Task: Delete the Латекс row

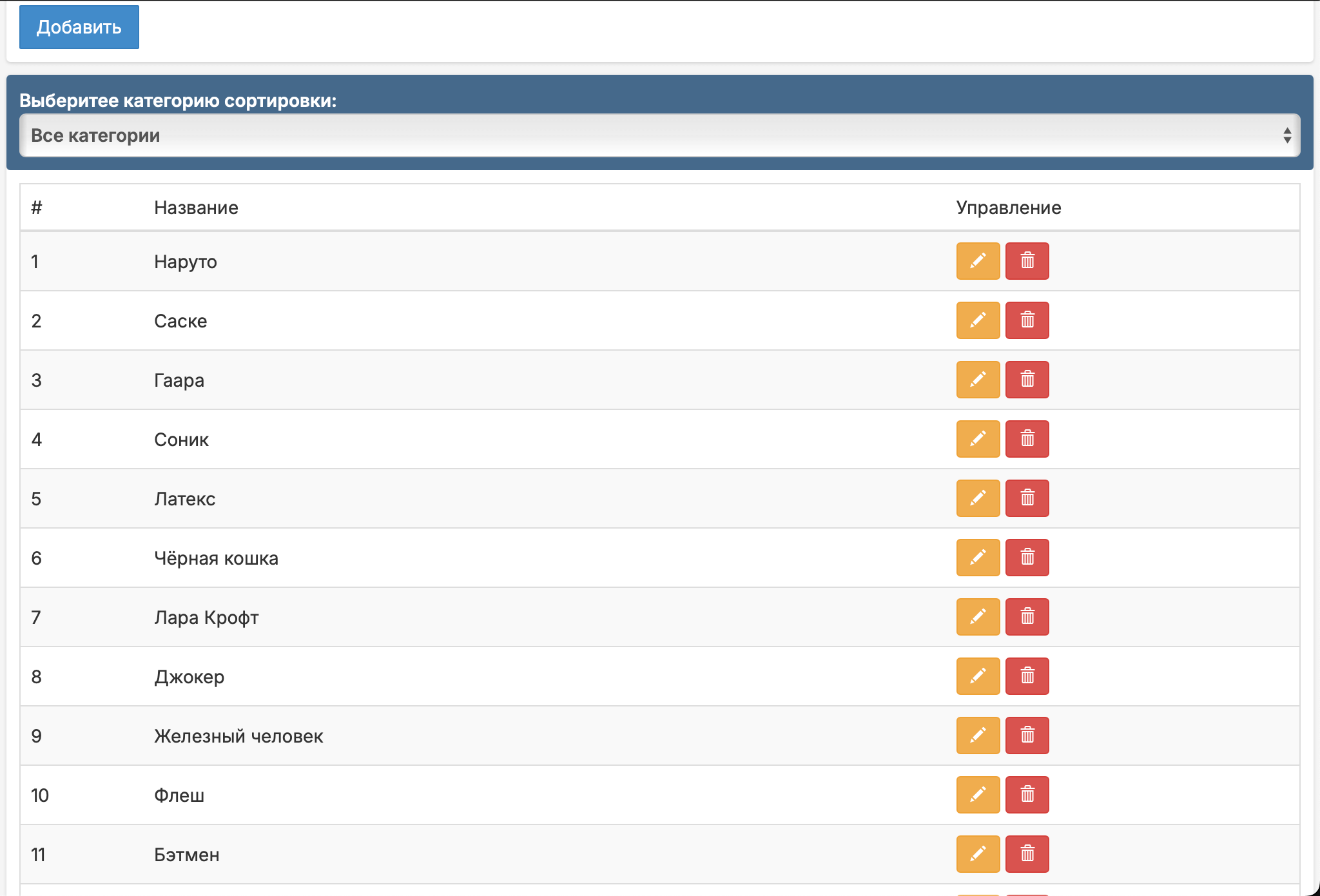Action: coord(1027,498)
